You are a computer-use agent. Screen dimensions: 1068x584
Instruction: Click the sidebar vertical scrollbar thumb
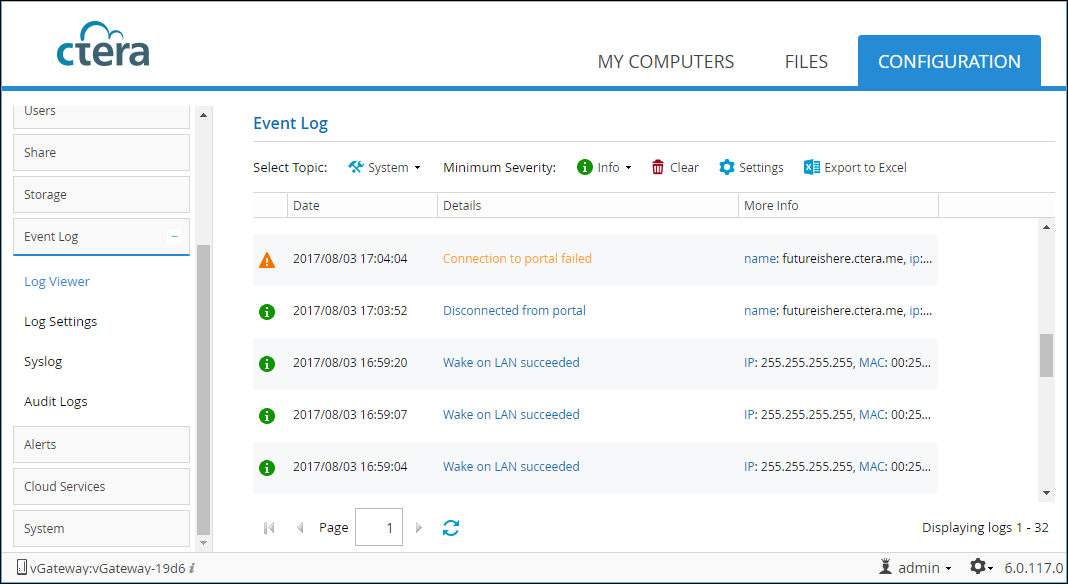[x=203, y=390]
